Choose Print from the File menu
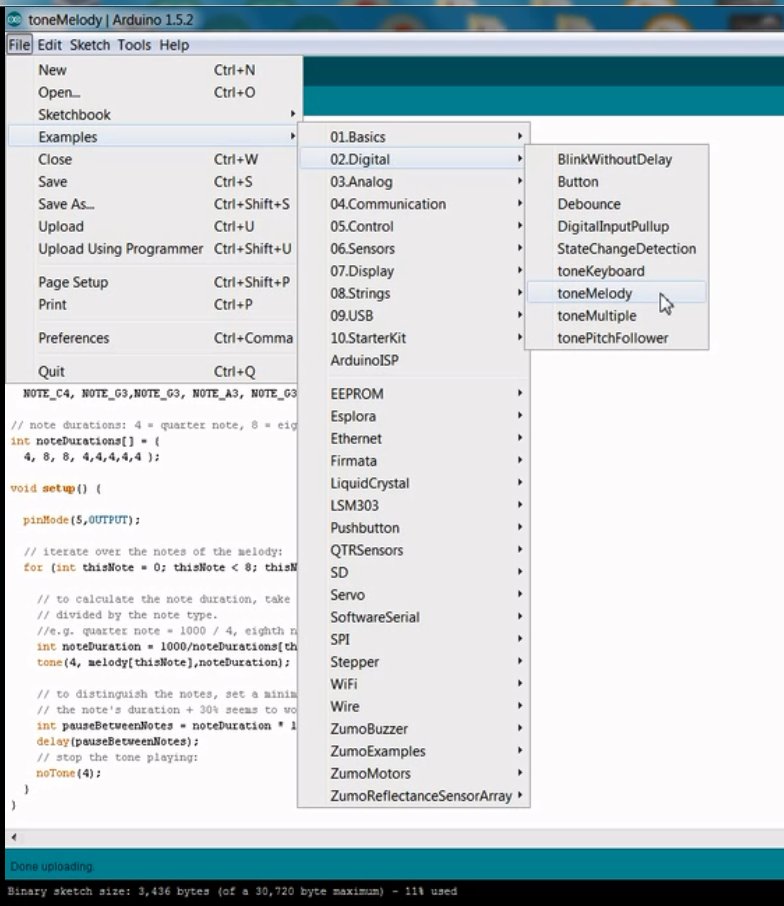The height and width of the screenshot is (906, 784). pos(154,305)
